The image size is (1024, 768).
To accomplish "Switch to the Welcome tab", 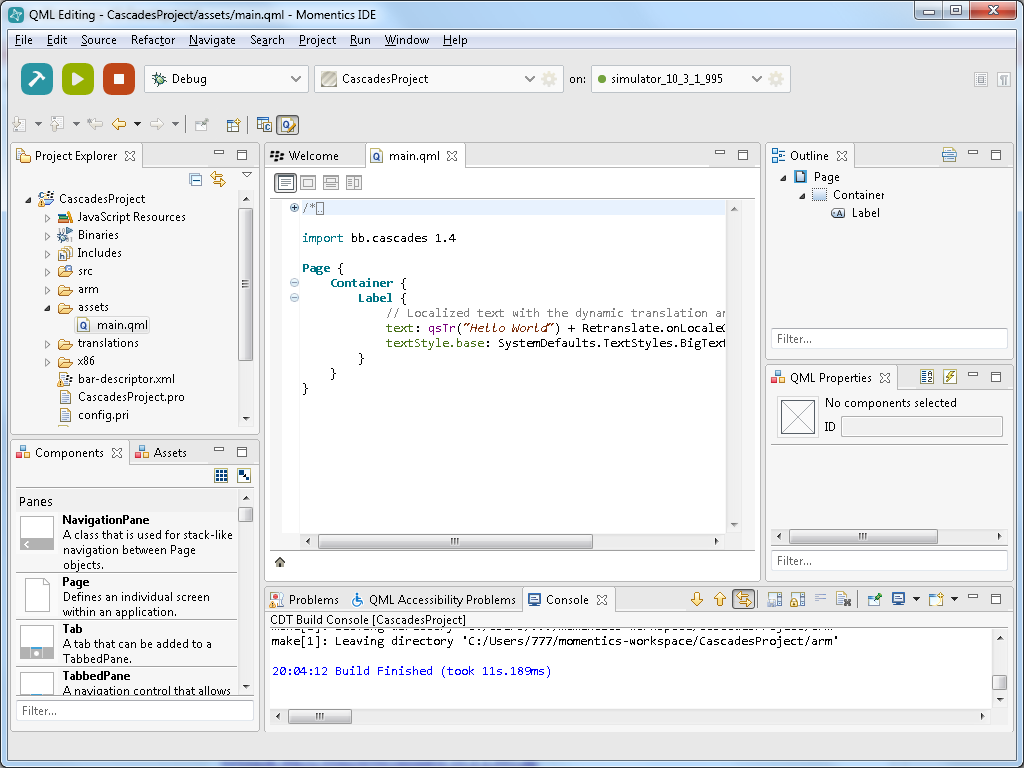I will pos(313,156).
